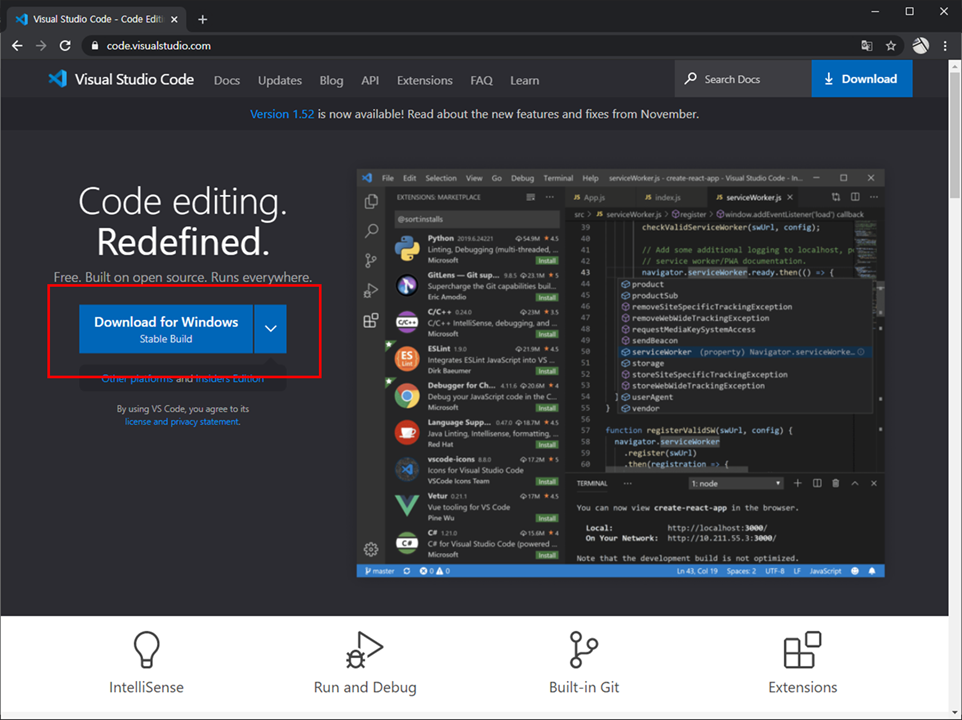Click the padlock site info icon
Screen dimensions: 962x720
pyautogui.click(x=94, y=45)
